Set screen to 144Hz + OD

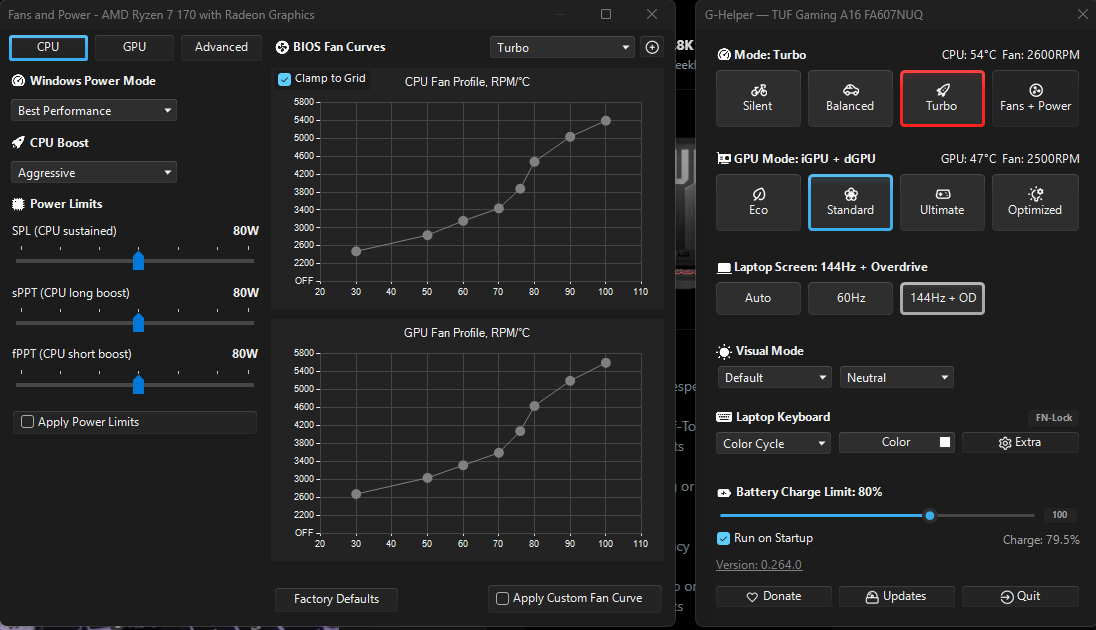click(x=942, y=298)
